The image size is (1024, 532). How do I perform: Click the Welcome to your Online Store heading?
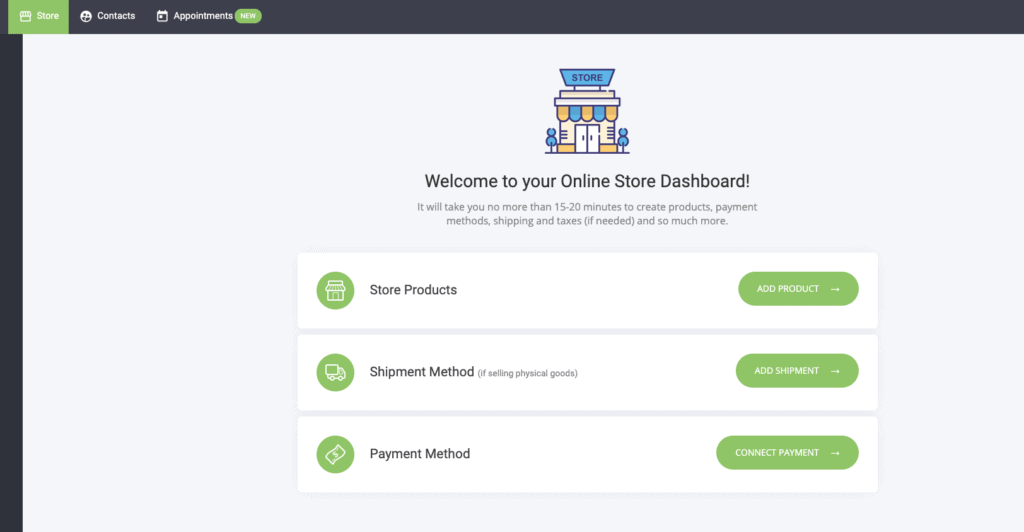coord(587,181)
